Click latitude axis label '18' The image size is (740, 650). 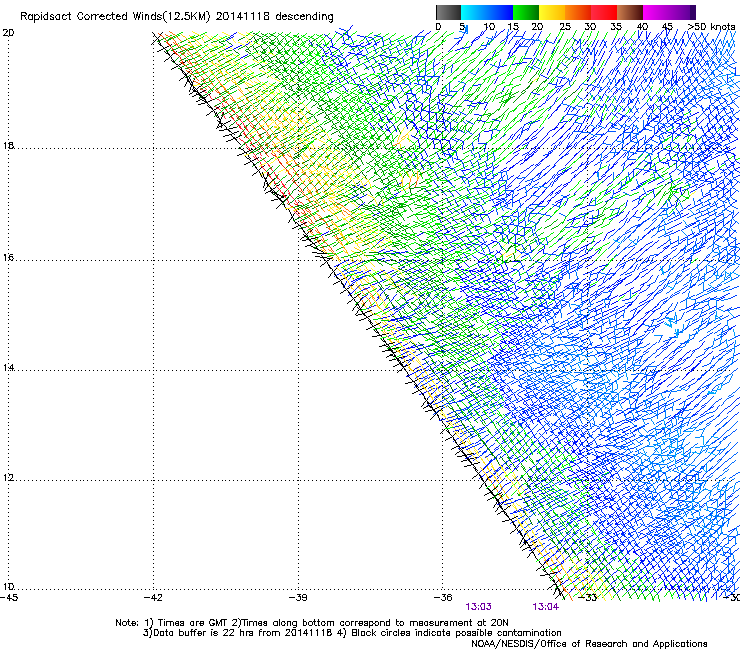8,146
